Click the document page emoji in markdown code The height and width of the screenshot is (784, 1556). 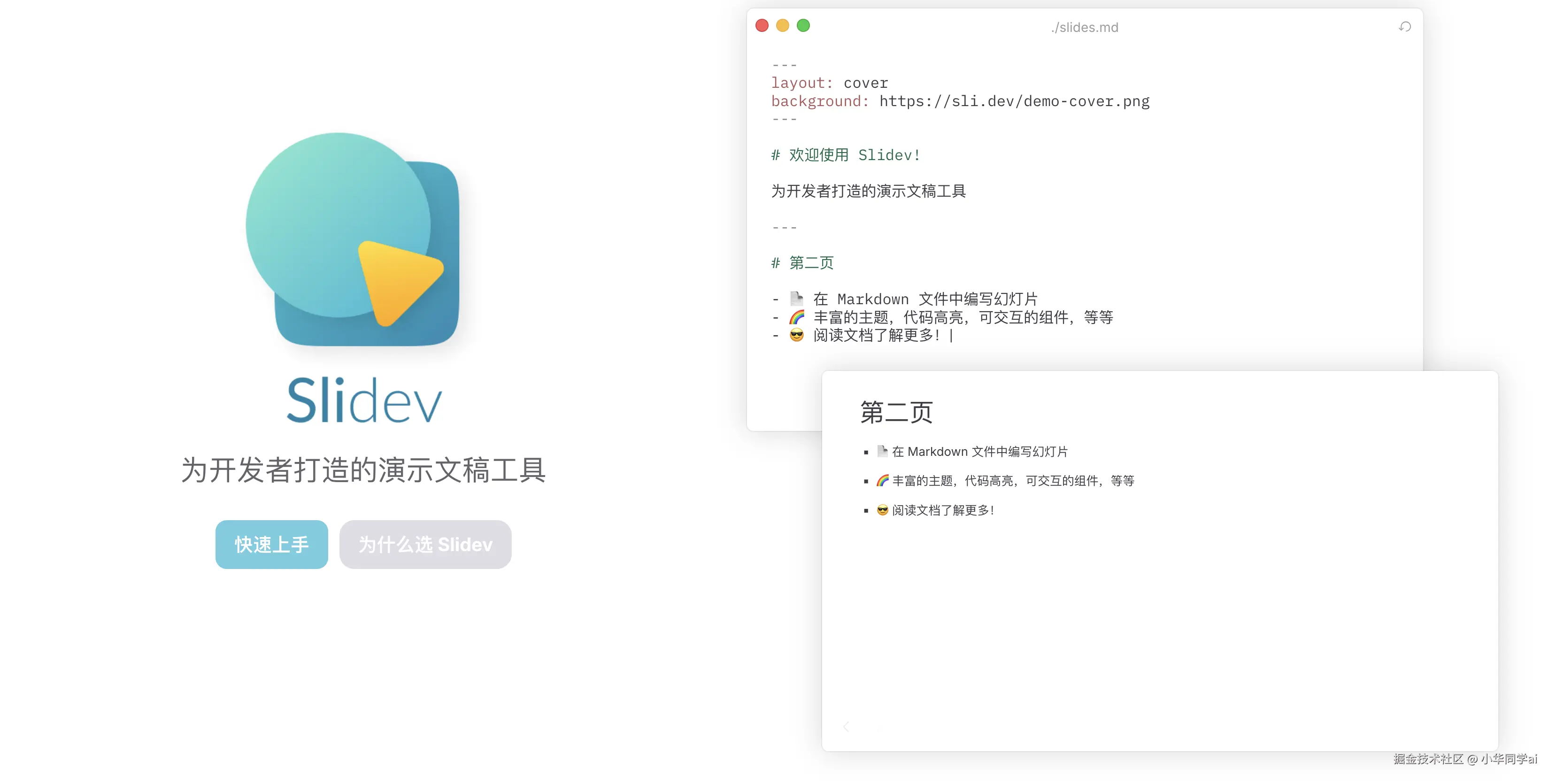(x=797, y=299)
